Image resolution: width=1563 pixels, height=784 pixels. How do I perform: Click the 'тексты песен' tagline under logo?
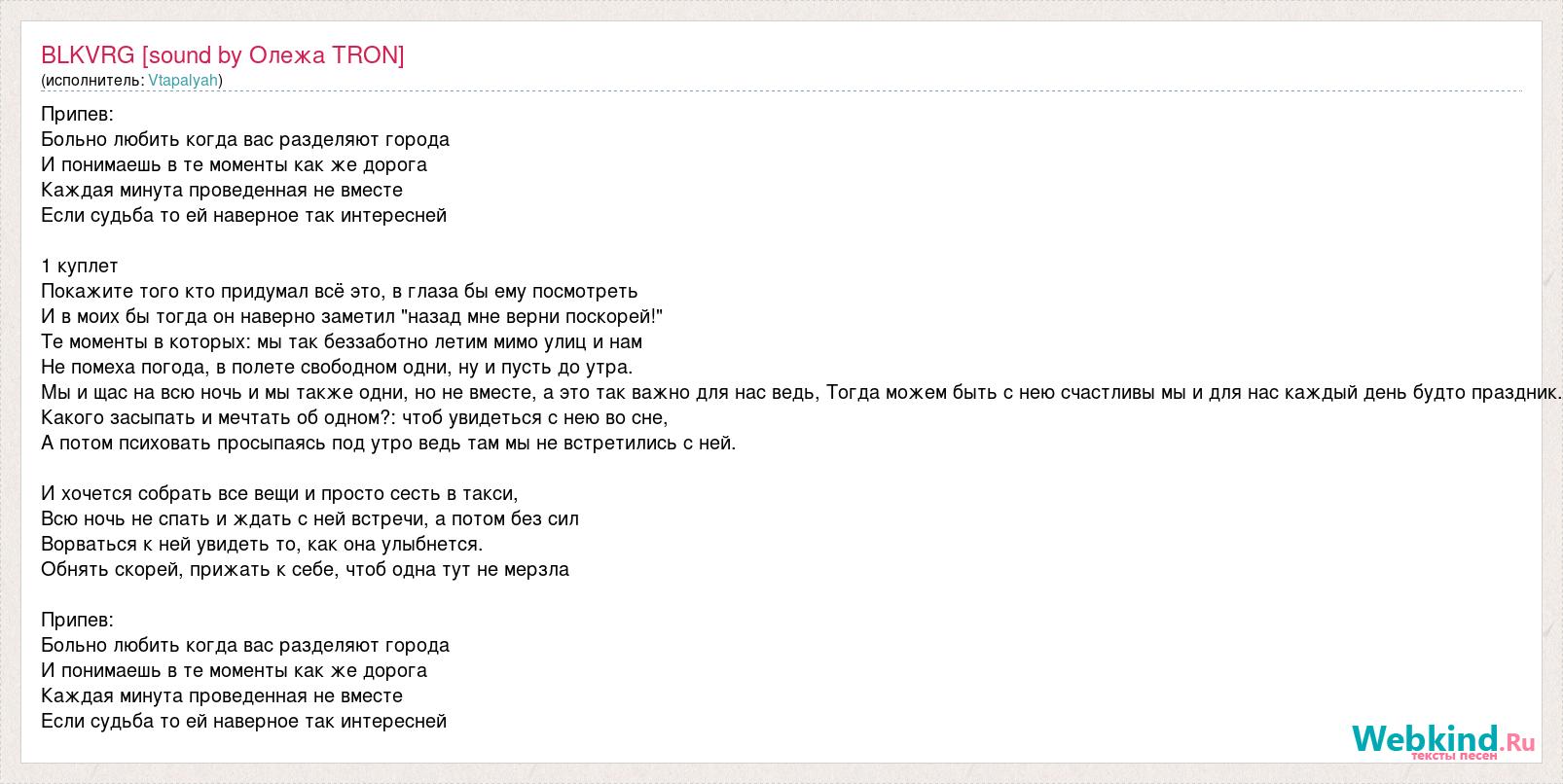[1454, 756]
